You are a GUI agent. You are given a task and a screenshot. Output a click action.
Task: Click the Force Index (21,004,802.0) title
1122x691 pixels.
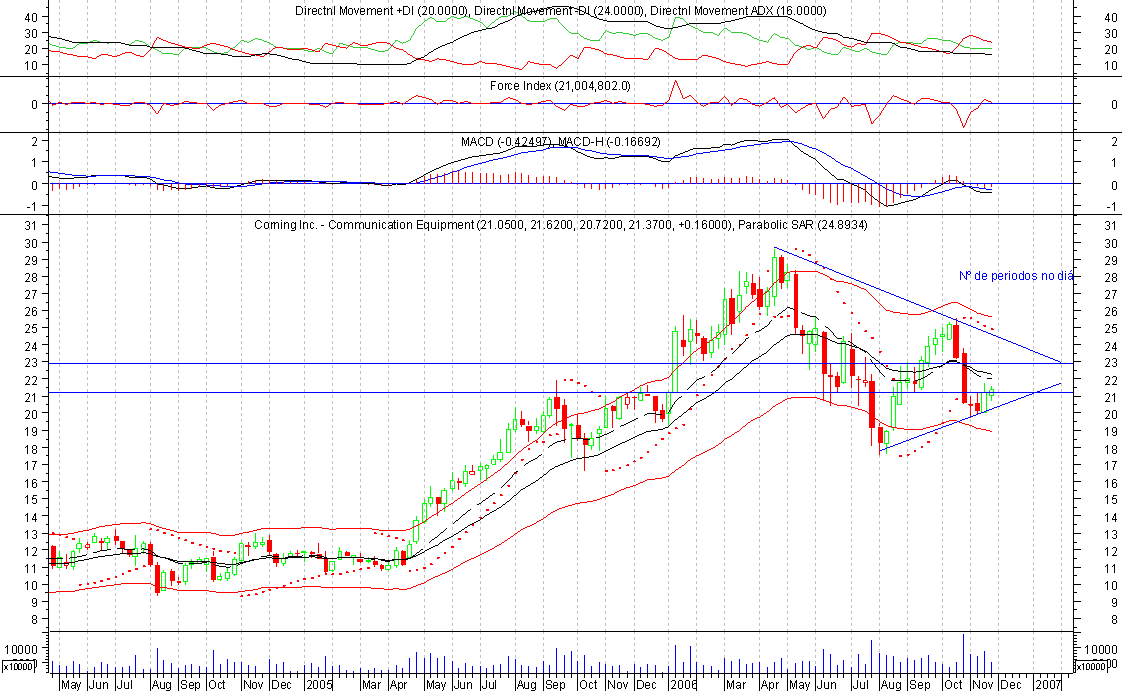(560, 86)
